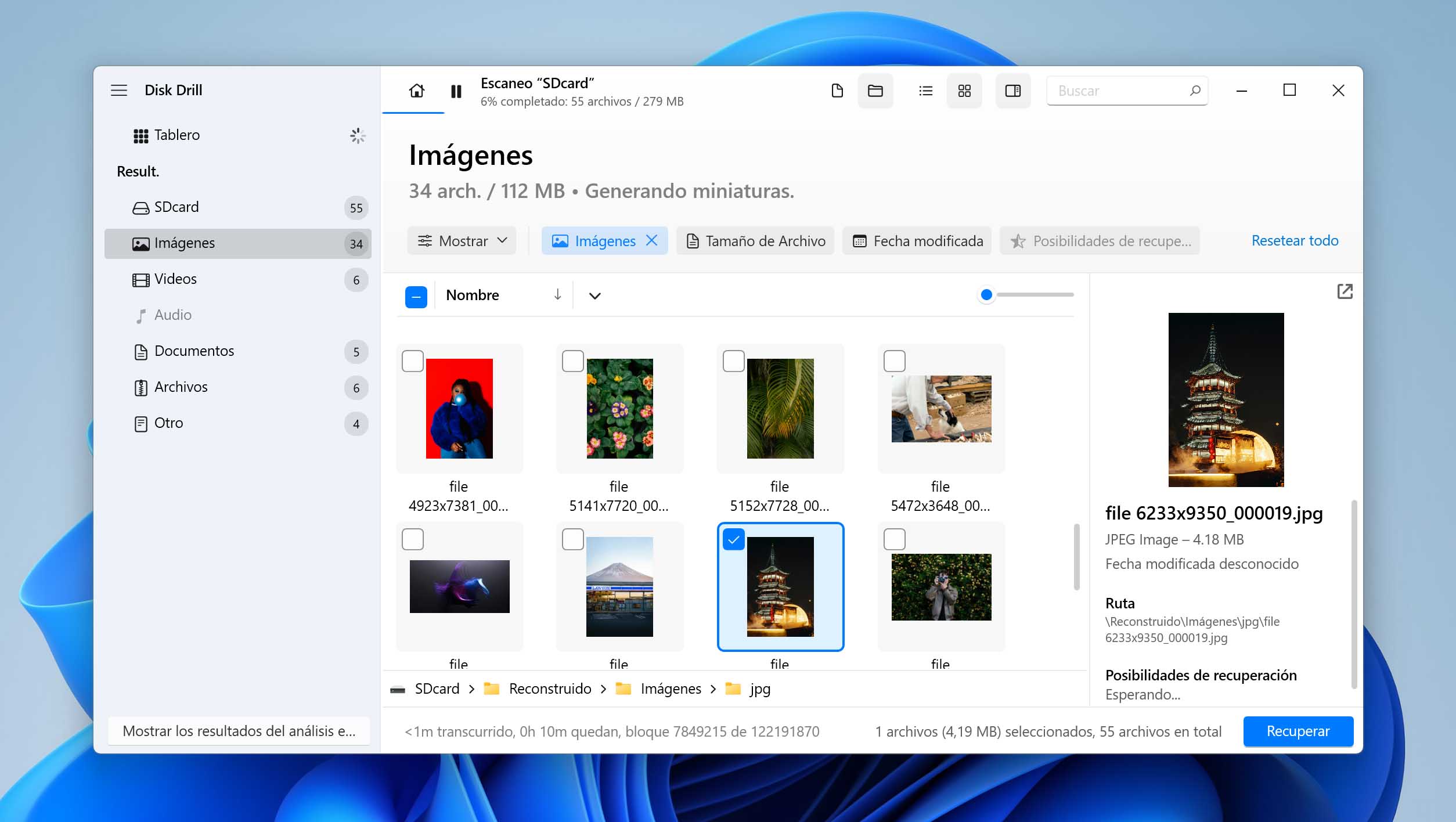Click the Imágenes sidebar picture icon
This screenshot has height=822, width=1456.
pos(140,244)
